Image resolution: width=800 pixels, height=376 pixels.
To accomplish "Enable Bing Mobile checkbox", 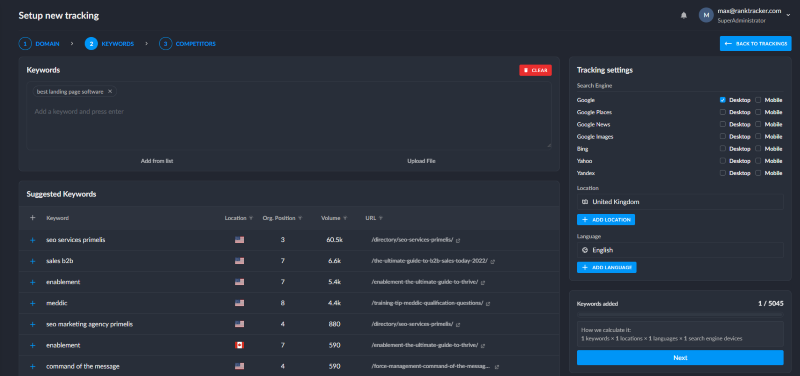I will click(x=758, y=148).
